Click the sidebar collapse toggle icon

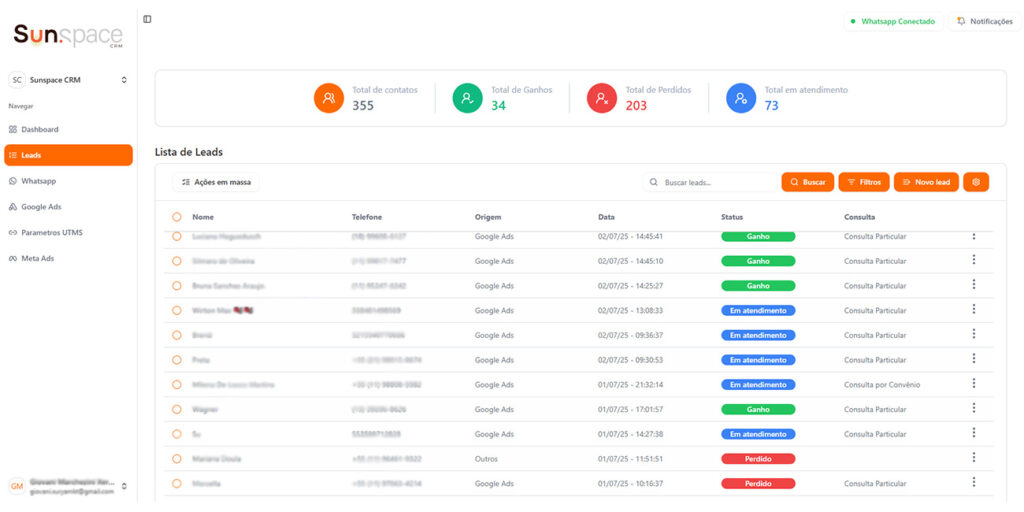click(147, 19)
